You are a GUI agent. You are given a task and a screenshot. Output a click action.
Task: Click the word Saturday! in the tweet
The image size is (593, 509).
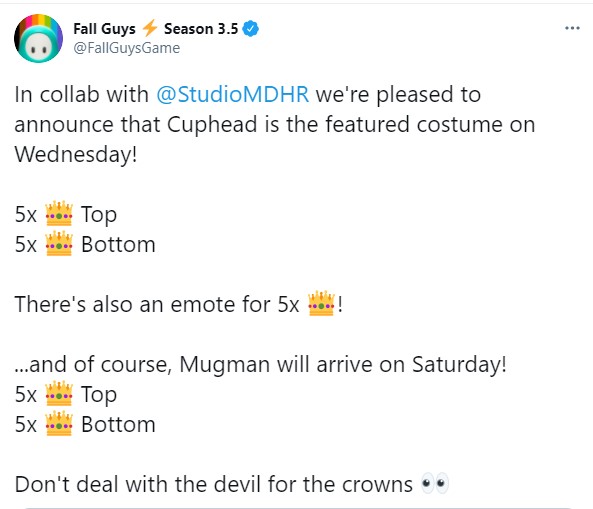click(459, 365)
